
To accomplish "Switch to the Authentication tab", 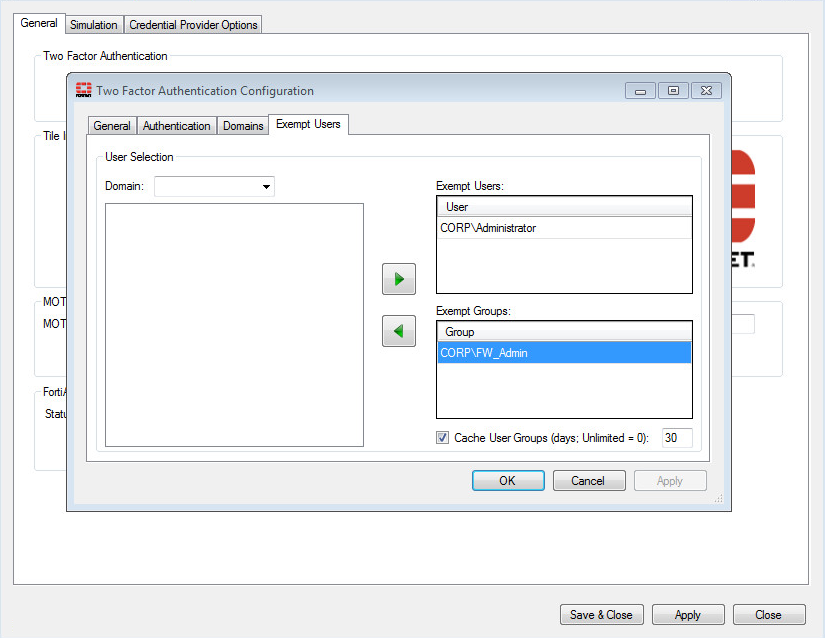I will click(x=176, y=125).
